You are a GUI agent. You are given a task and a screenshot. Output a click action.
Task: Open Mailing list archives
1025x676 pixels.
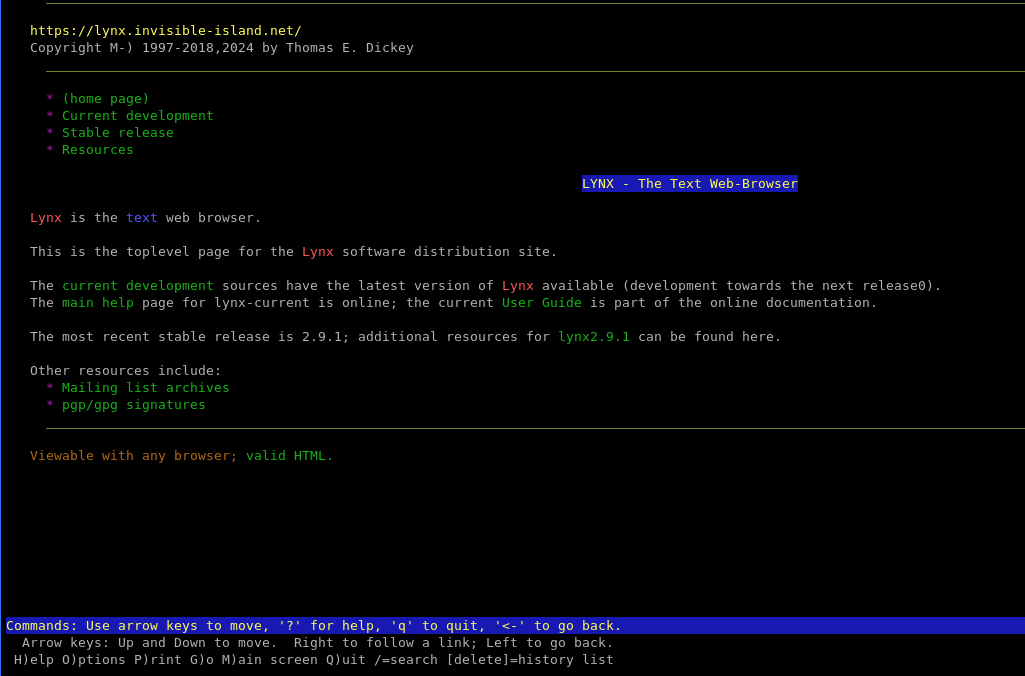pyautogui.click(x=145, y=388)
